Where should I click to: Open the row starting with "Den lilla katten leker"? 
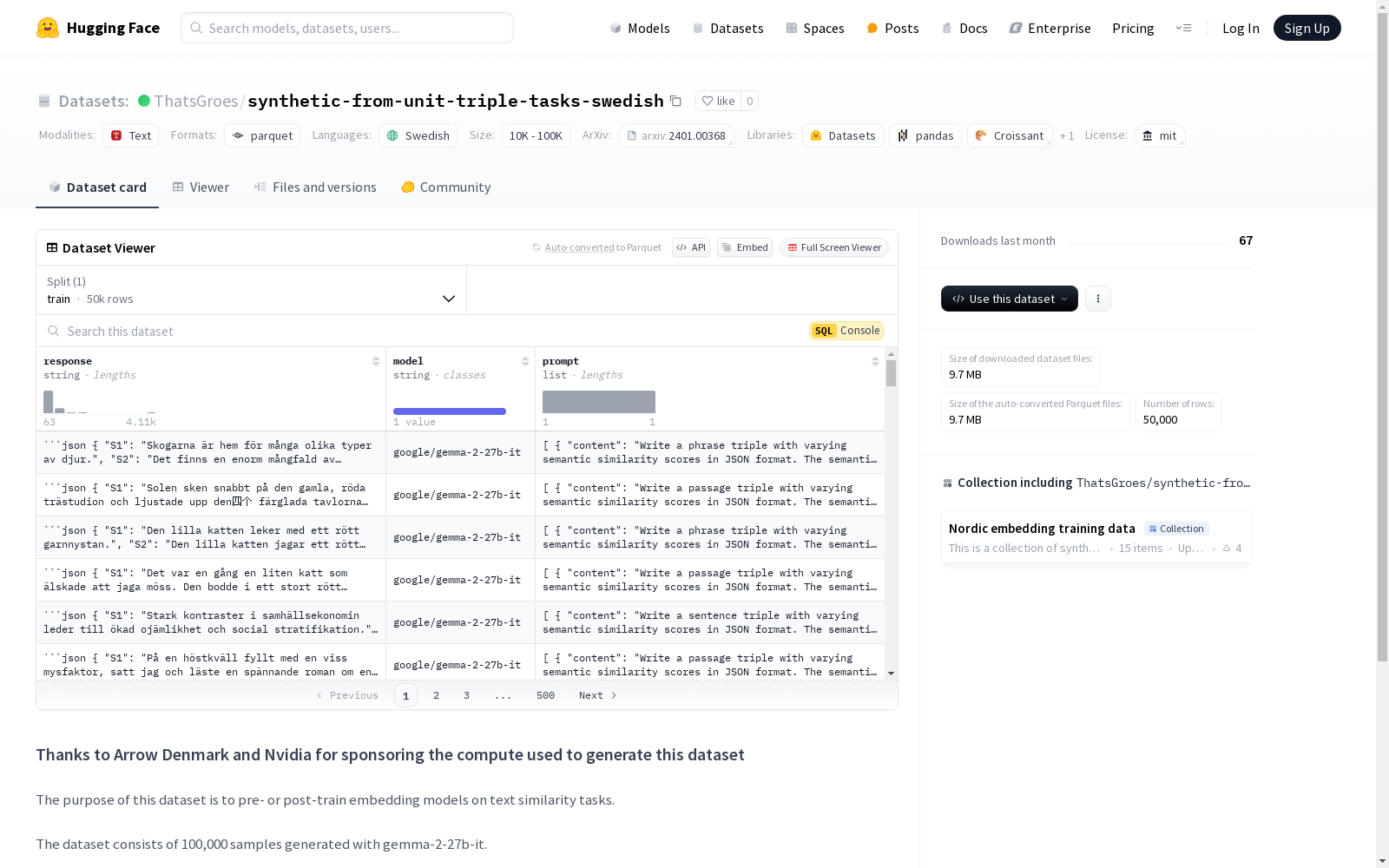(x=460, y=537)
